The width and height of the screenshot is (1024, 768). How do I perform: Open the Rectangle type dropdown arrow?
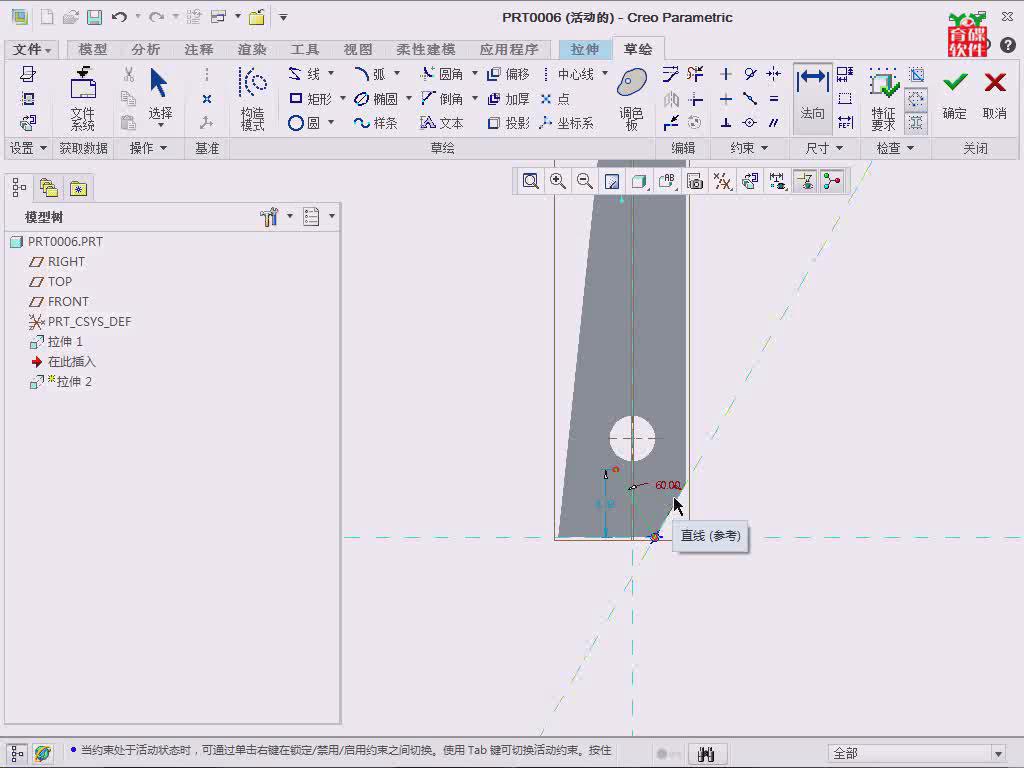(x=342, y=98)
